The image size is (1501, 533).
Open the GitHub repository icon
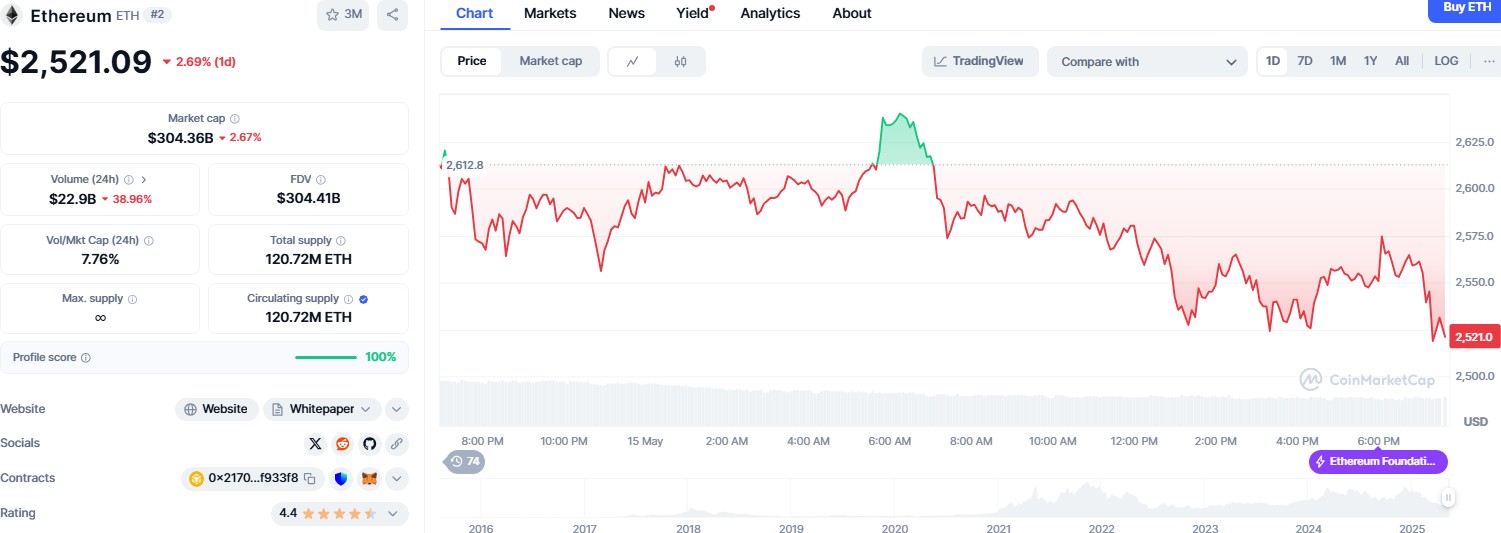tap(369, 443)
